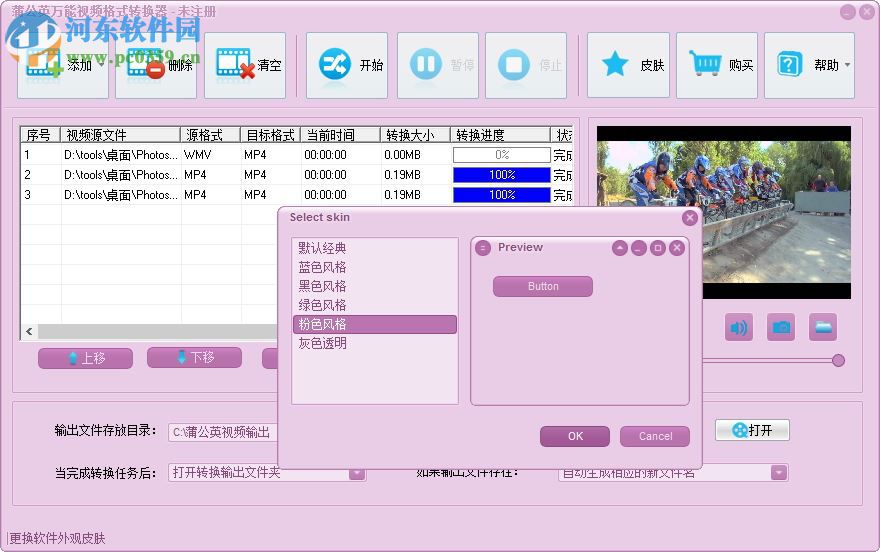880x552 pixels.
Task: Click the 源格式 column header
Action: pyautogui.click(x=210, y=135)
